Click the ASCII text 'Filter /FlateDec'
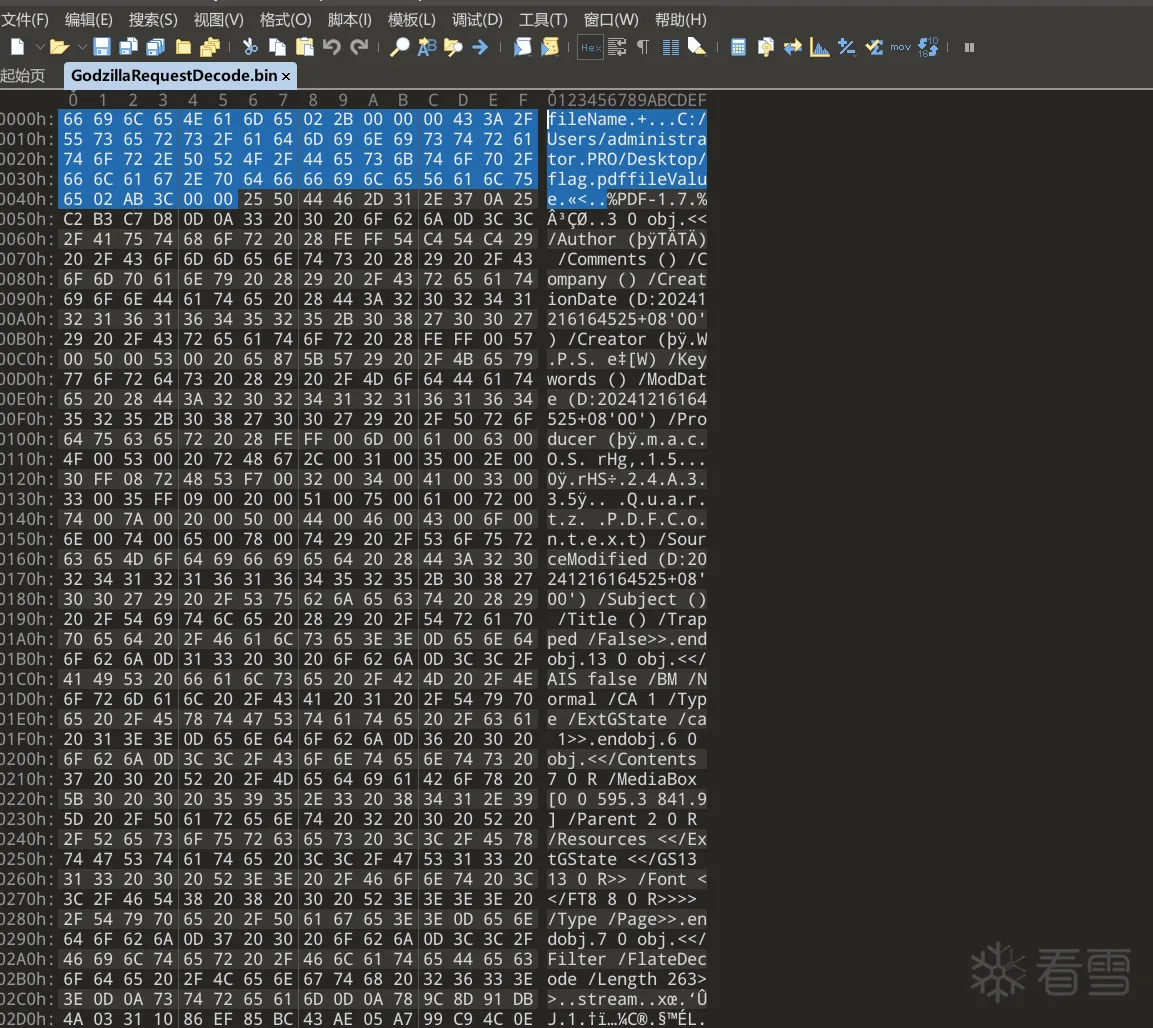Viewport: 1153px width, 1028px height. [627, 959]
